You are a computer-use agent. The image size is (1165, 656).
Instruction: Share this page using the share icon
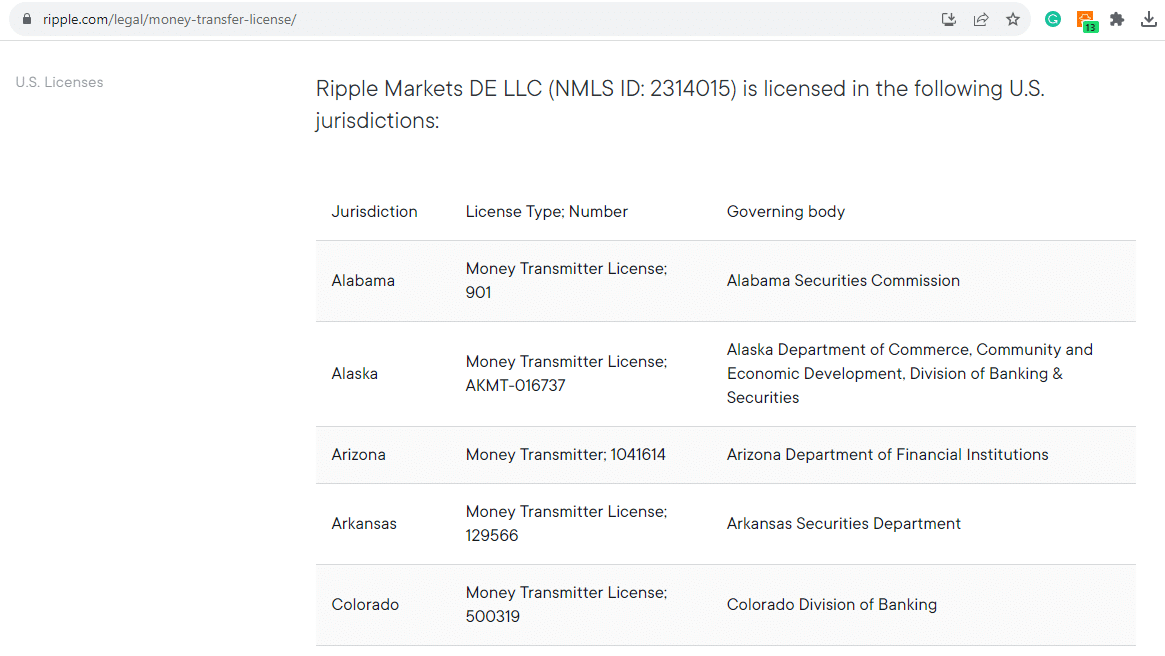click(x=981, y=19)
